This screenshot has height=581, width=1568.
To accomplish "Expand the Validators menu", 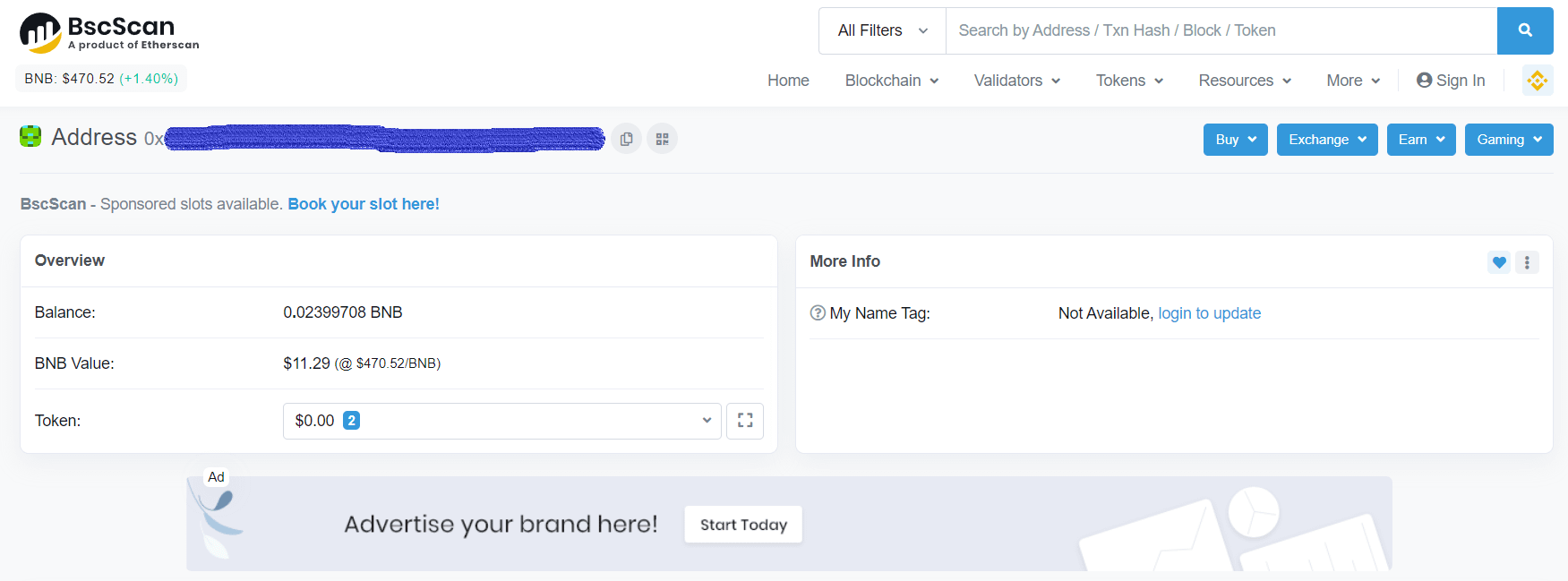I will pos(1017,81).
